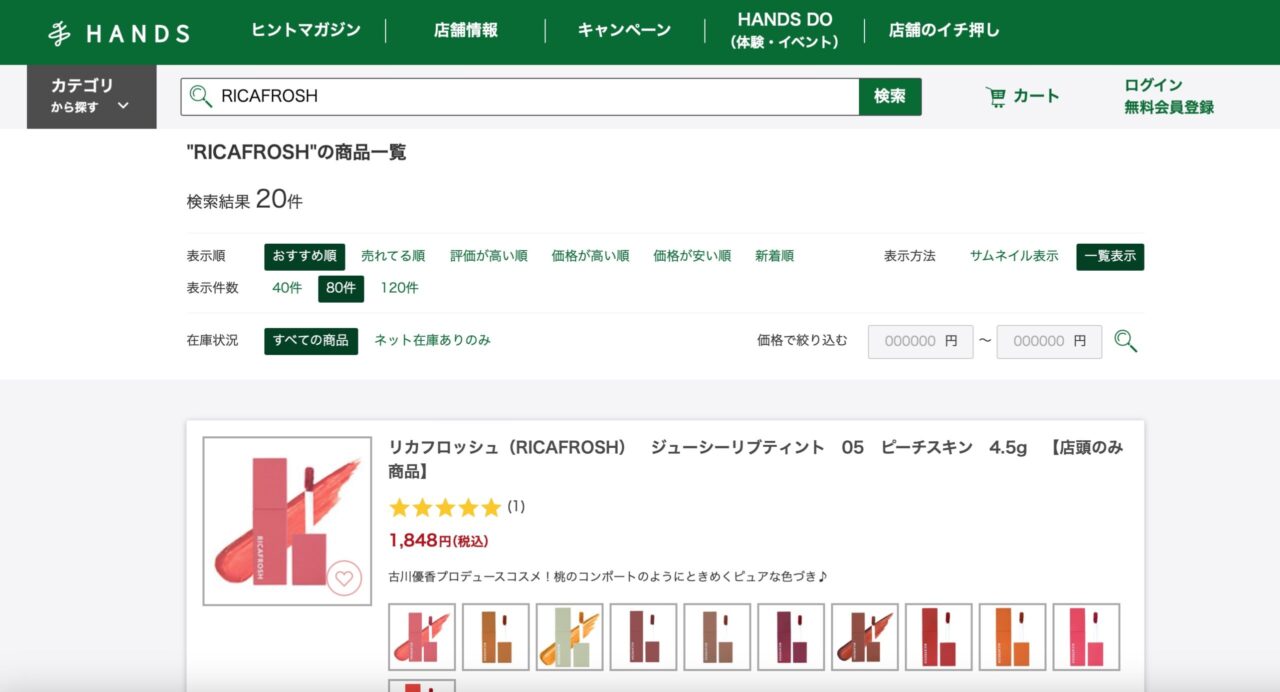Open the ヒントマガジン menu

pos(306,30)
